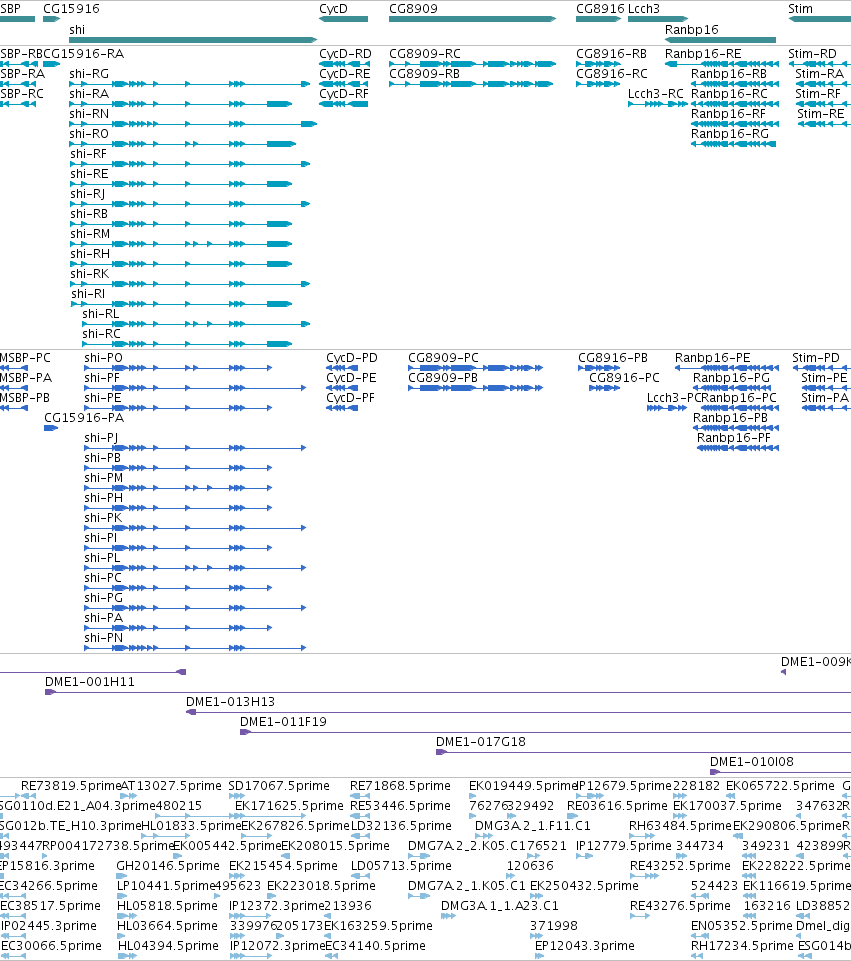The height and width of the screenshot is (961, 851).
Task: Open protein Stim-PE
Action: [826, 388]
